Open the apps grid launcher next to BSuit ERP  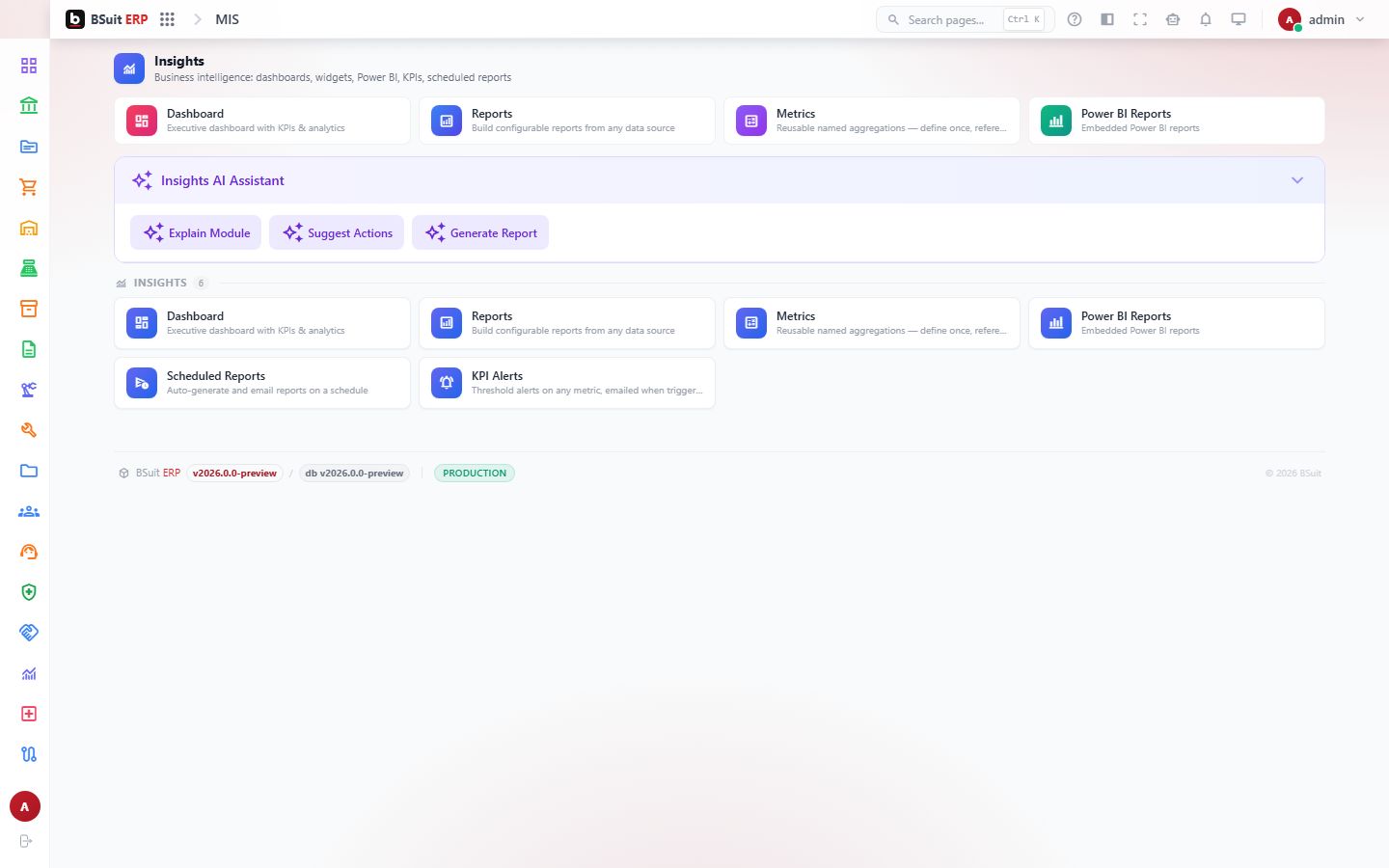(167, 19)
